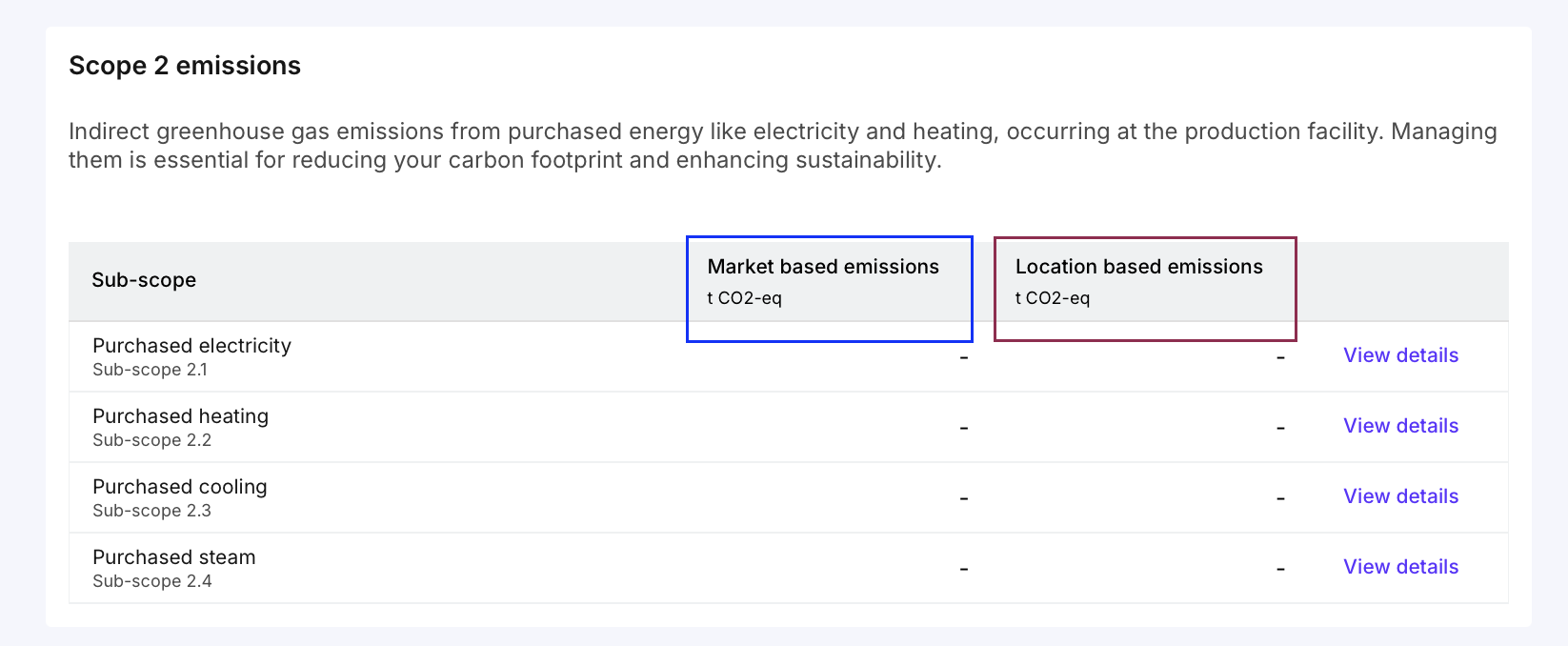
Task: Click market based value for Purchased electricity
Action: pos(964,357)
